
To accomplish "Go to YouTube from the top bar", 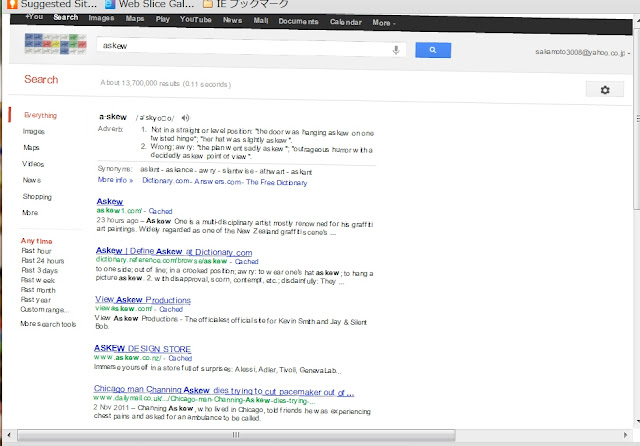I will click(196, 20).
